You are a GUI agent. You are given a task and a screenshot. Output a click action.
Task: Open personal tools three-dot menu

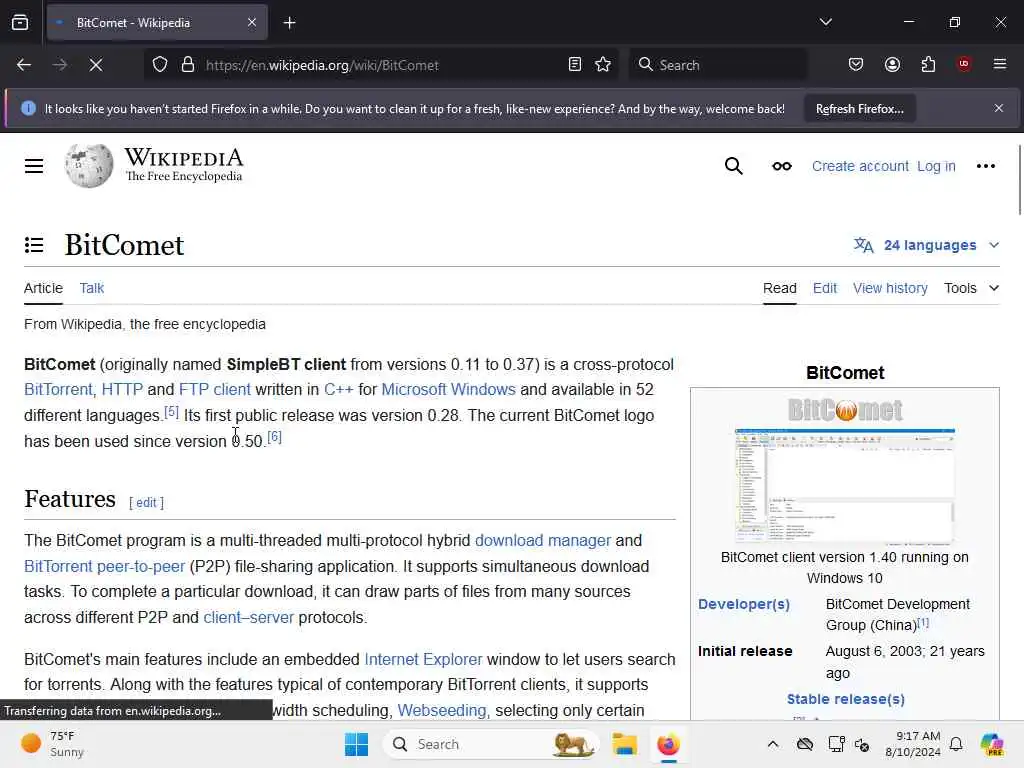click(x=985, y=166)
